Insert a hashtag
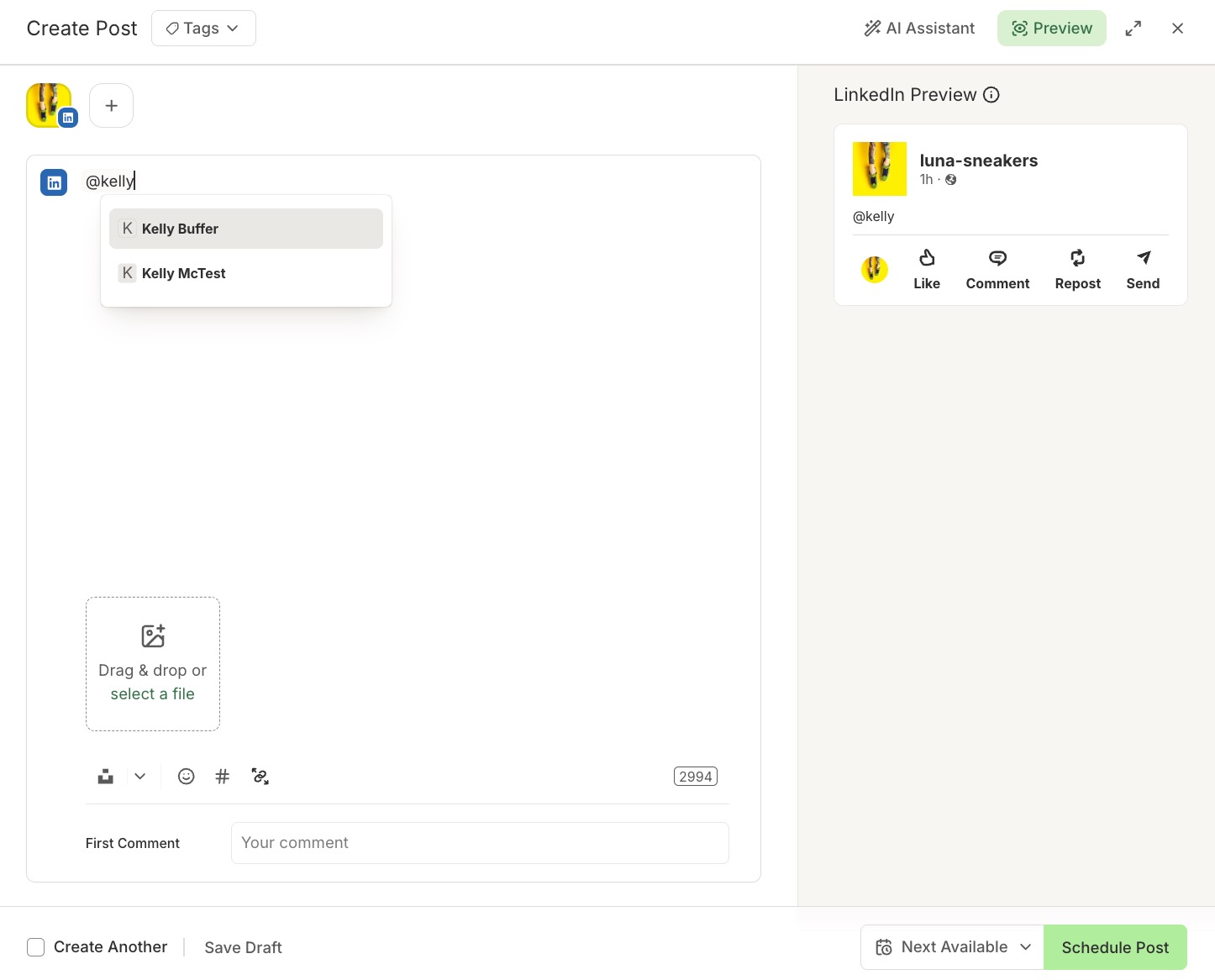 [x=222, y=776]
